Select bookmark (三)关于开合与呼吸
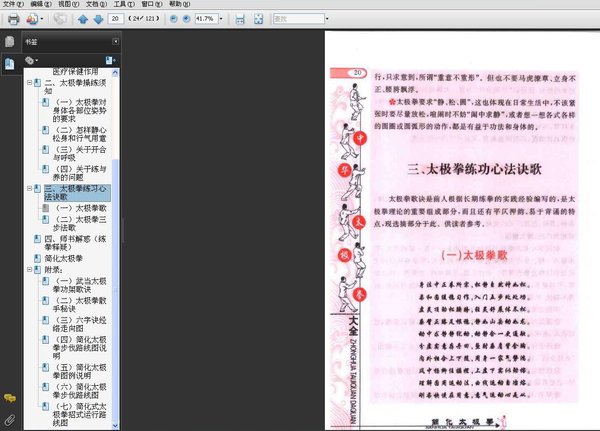Viewport: 600px width, 431px height. (x=80, y=153)
